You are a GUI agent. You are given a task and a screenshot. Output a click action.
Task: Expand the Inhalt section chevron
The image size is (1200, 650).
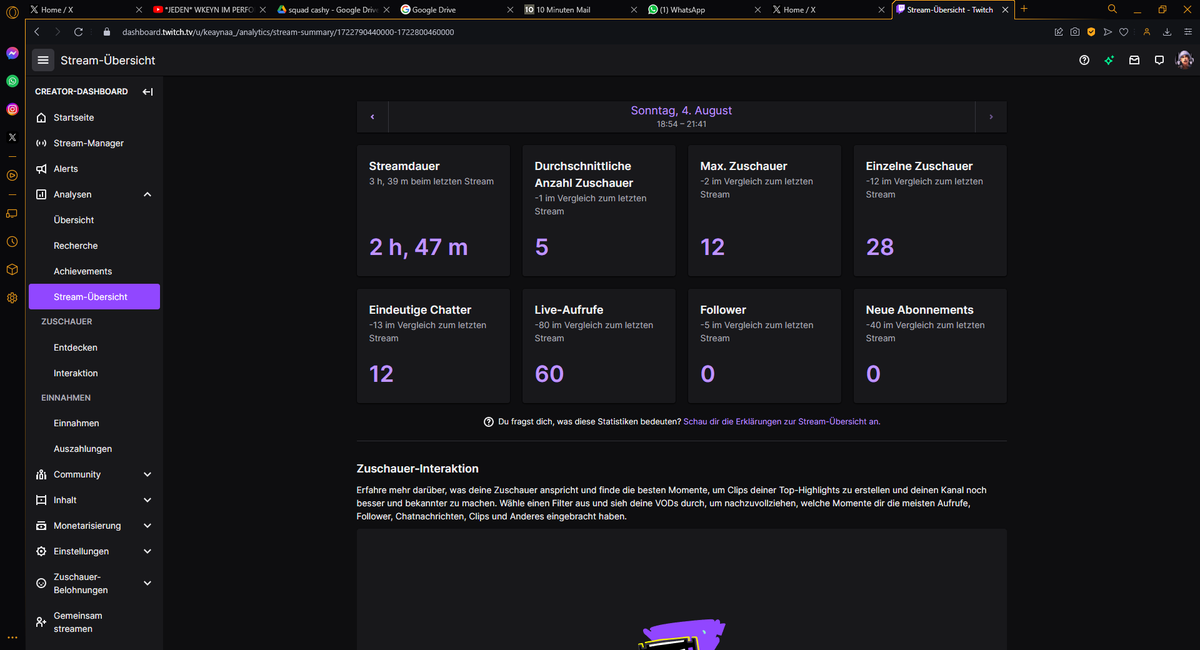coord(148,500)
